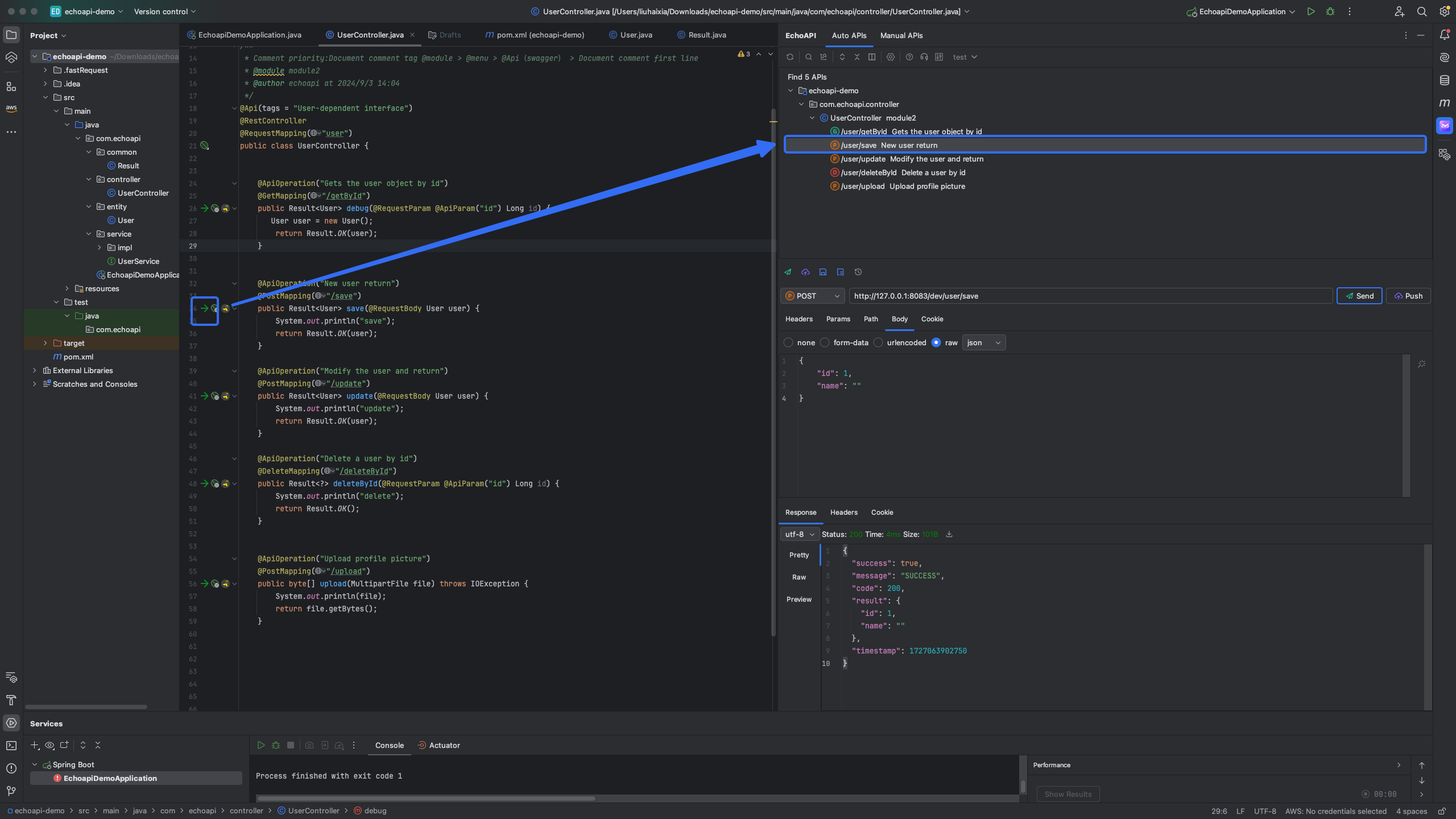
Task: Open the test environment dropdown
Action: pyautogui.click(x=965, y=57)
